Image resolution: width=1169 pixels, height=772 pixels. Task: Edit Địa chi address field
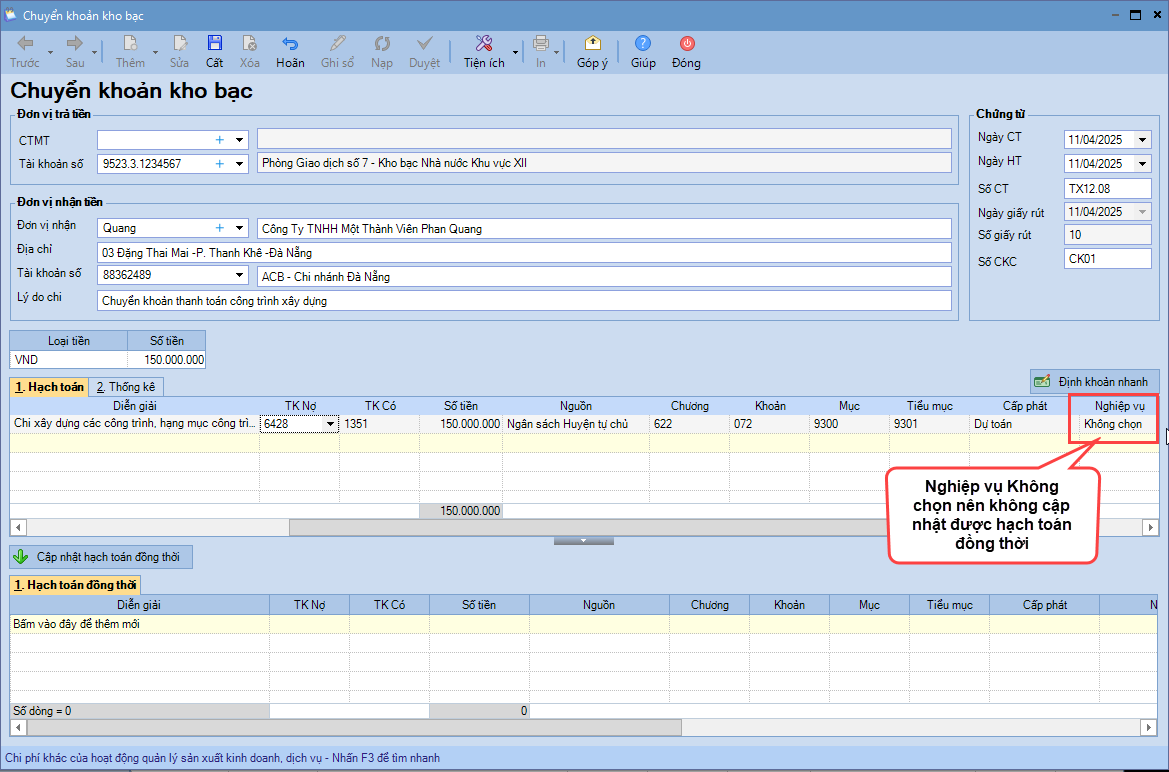click(x=524, y=252)
